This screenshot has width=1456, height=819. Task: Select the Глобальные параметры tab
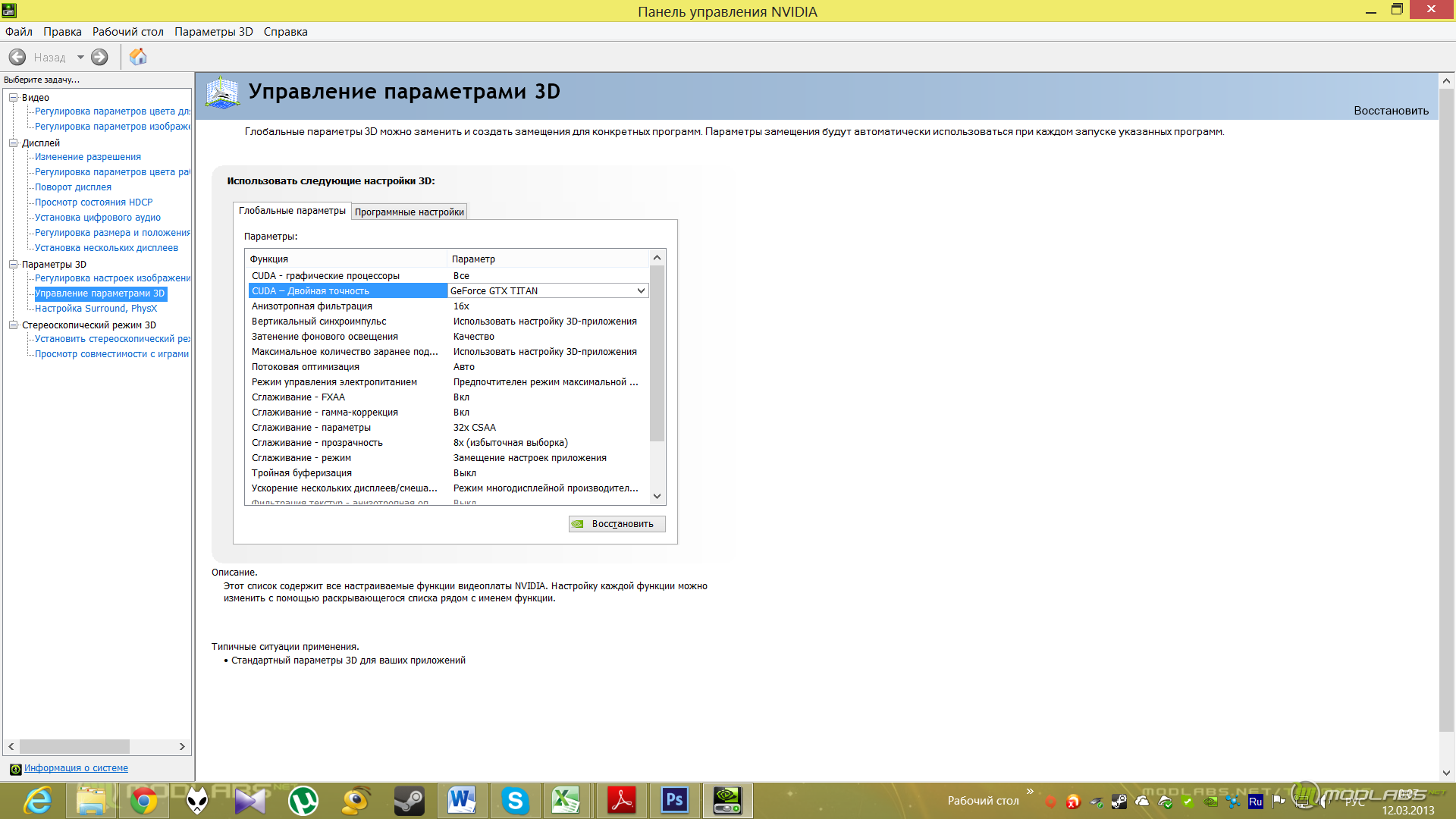(292, 211)
